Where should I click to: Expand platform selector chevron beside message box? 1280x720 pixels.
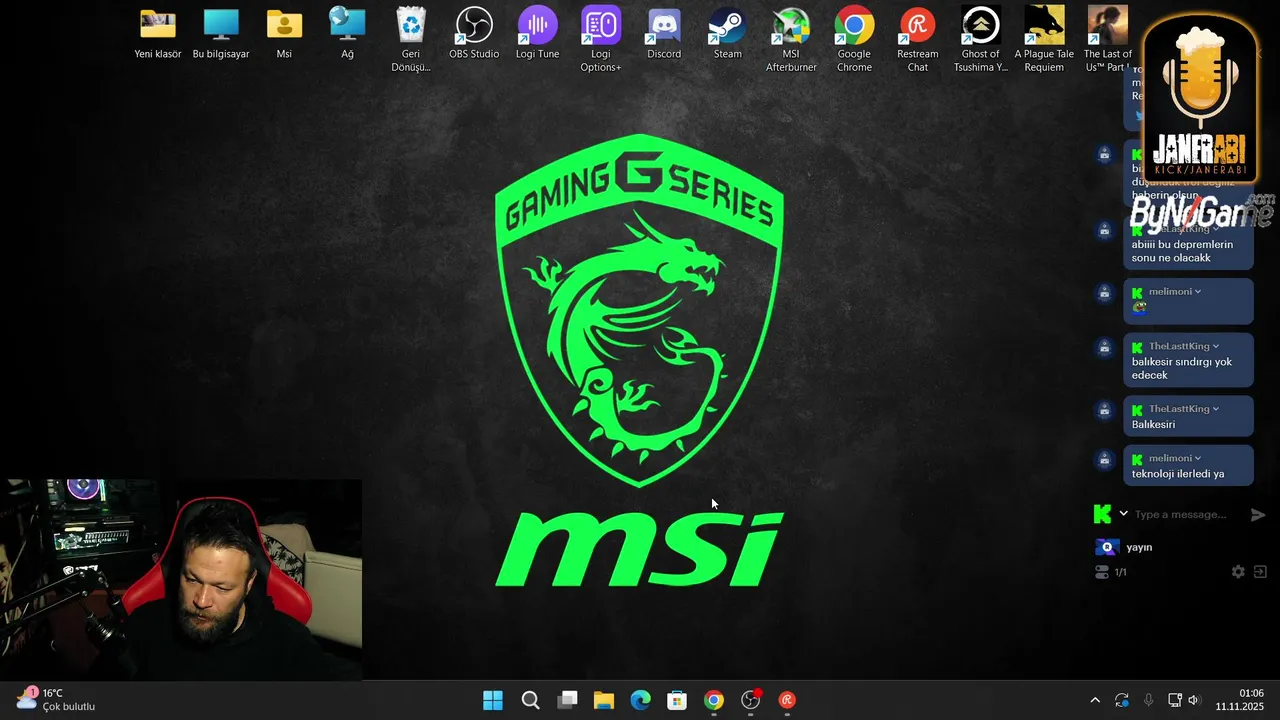pos(1123,514)
